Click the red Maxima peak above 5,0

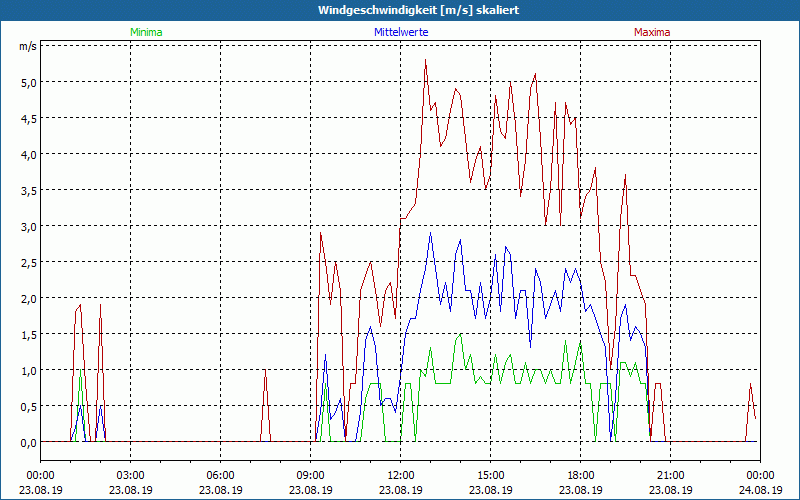(x=426, y=60)
